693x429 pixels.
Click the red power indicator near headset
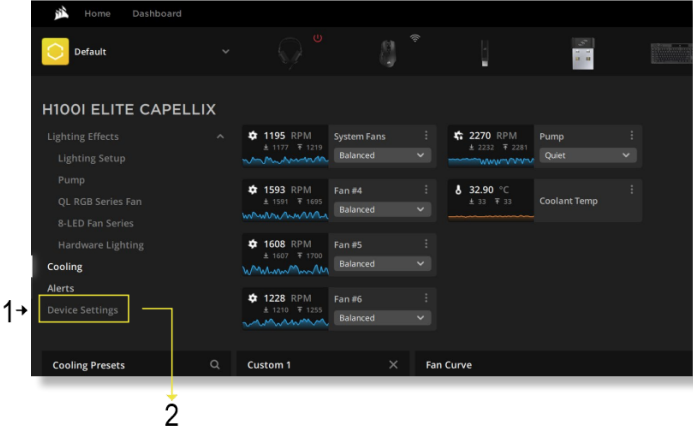(317, 38)
